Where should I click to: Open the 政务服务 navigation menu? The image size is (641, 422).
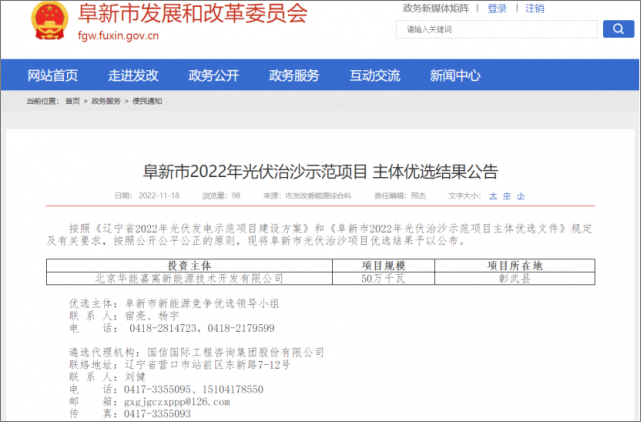pos(294,76)
